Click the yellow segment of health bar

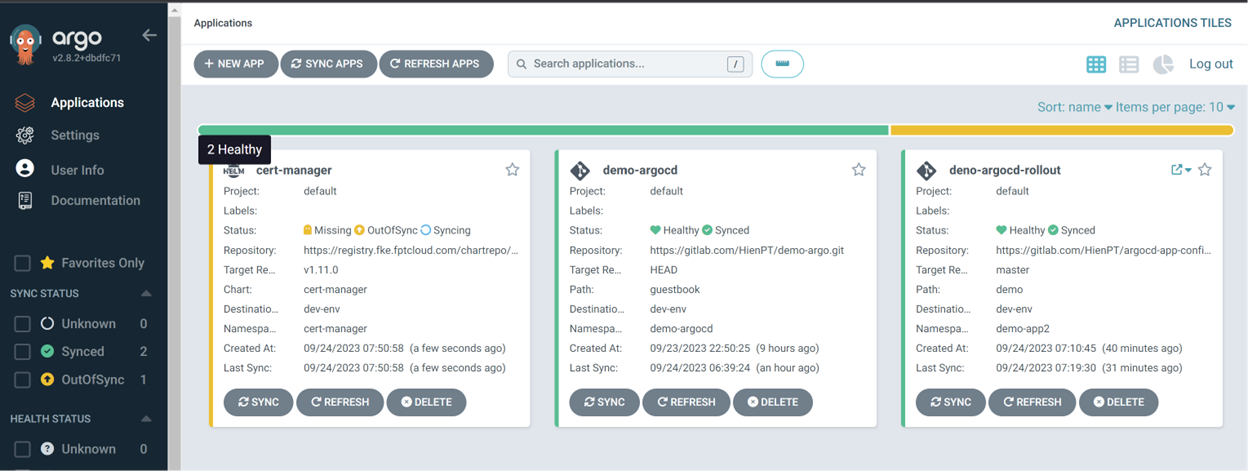(x=1060, y=130)
